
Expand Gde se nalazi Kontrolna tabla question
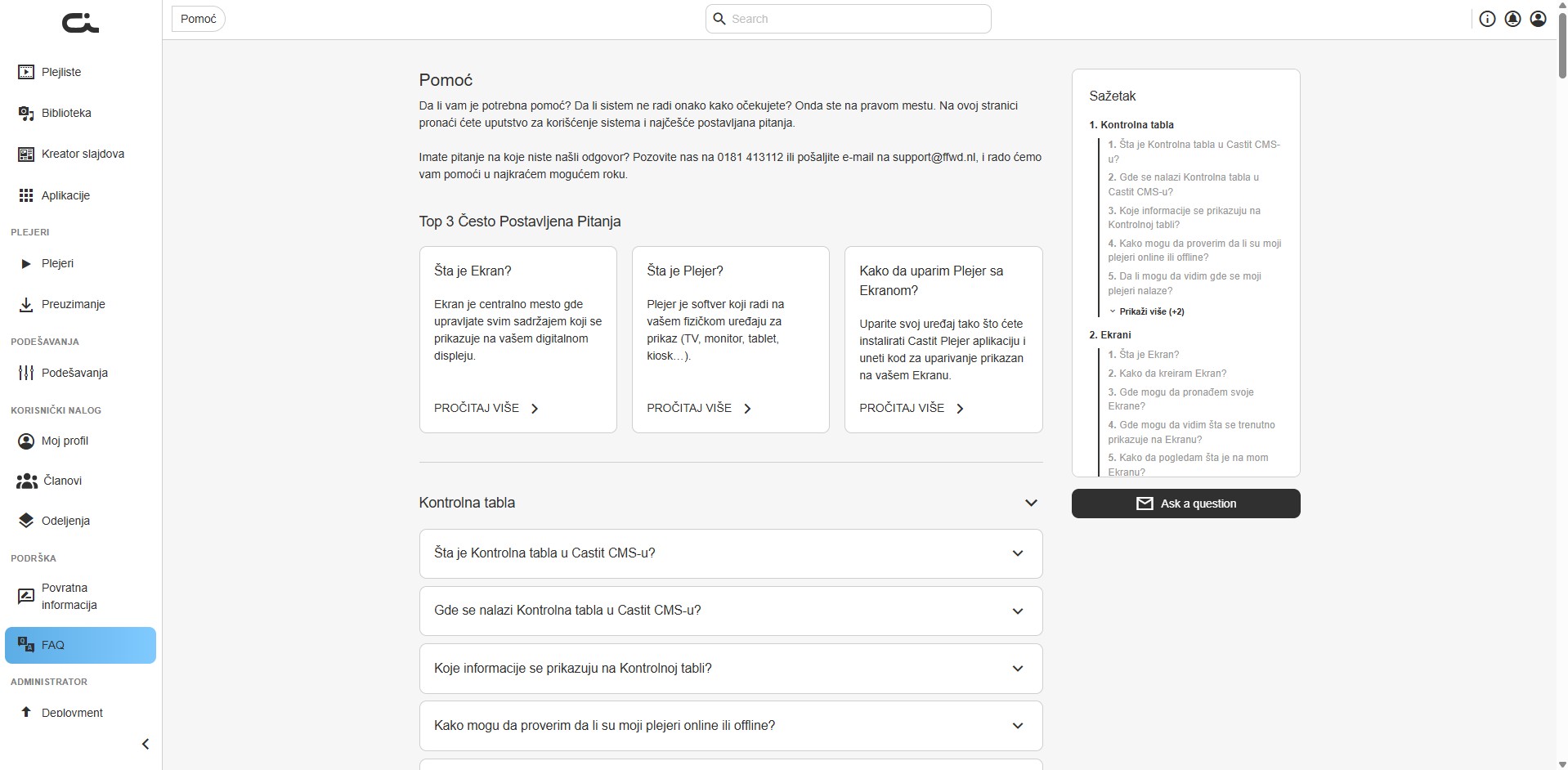(x=1018, y=611)
